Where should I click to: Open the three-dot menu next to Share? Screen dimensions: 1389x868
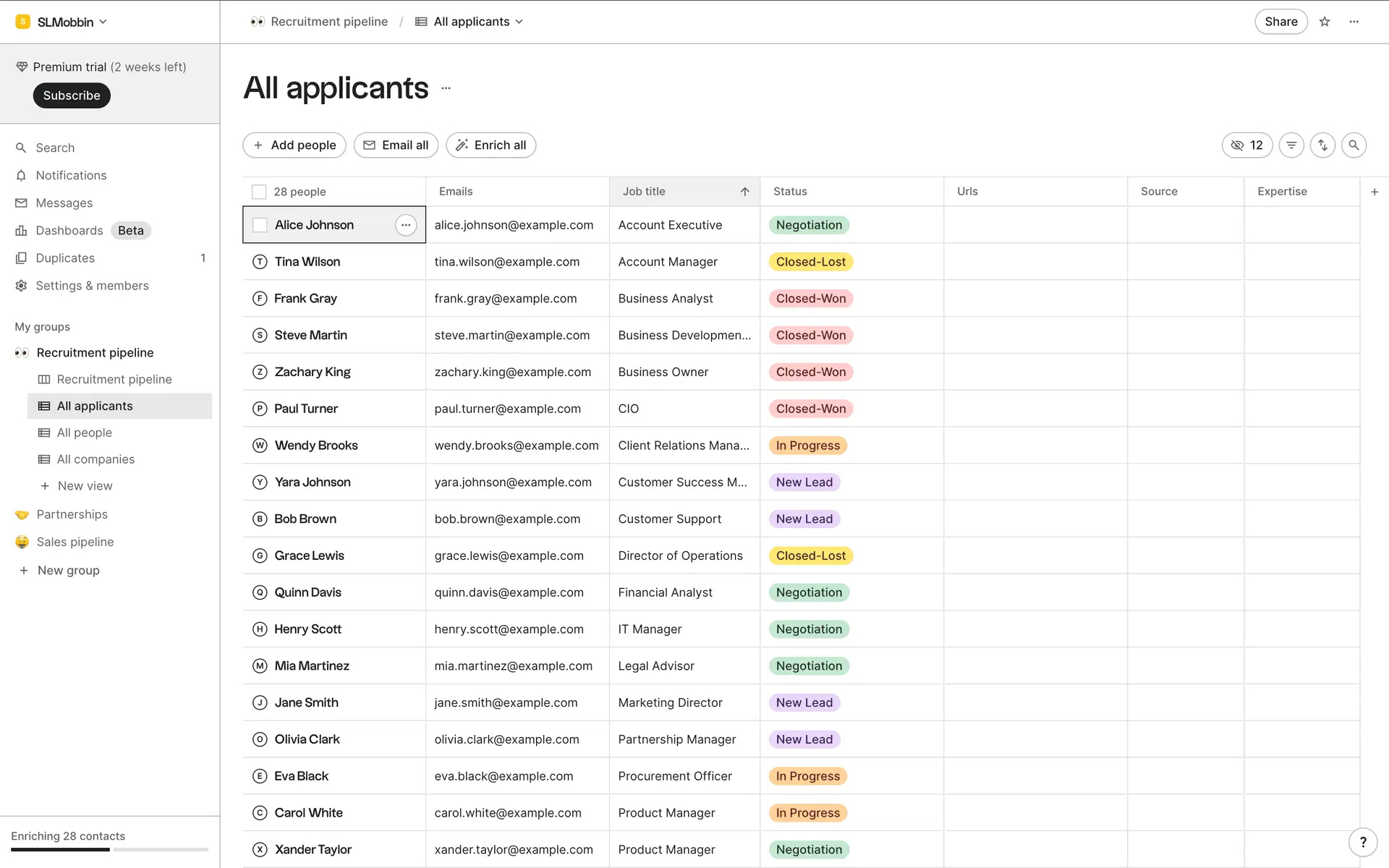tap(1354, 22)
